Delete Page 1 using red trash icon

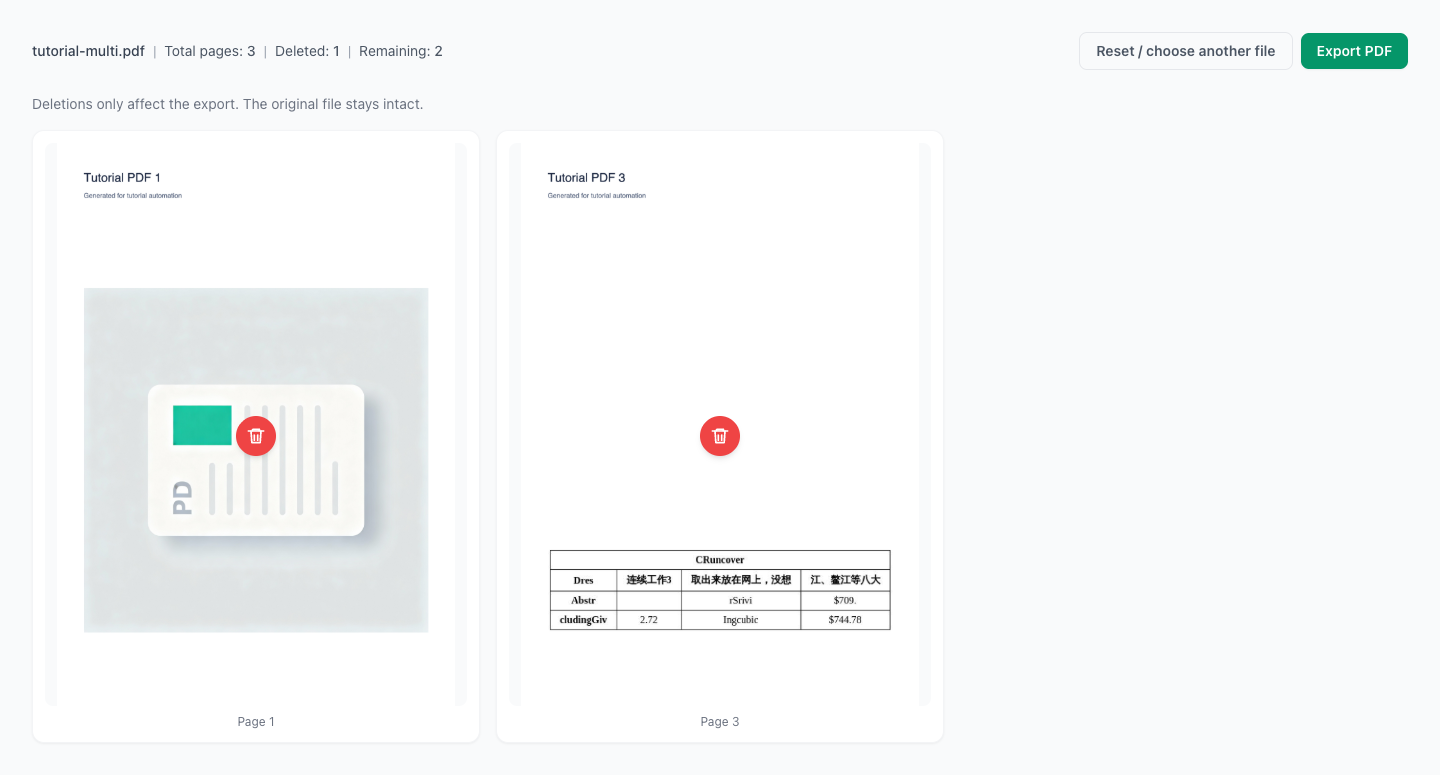pos(256,436)
